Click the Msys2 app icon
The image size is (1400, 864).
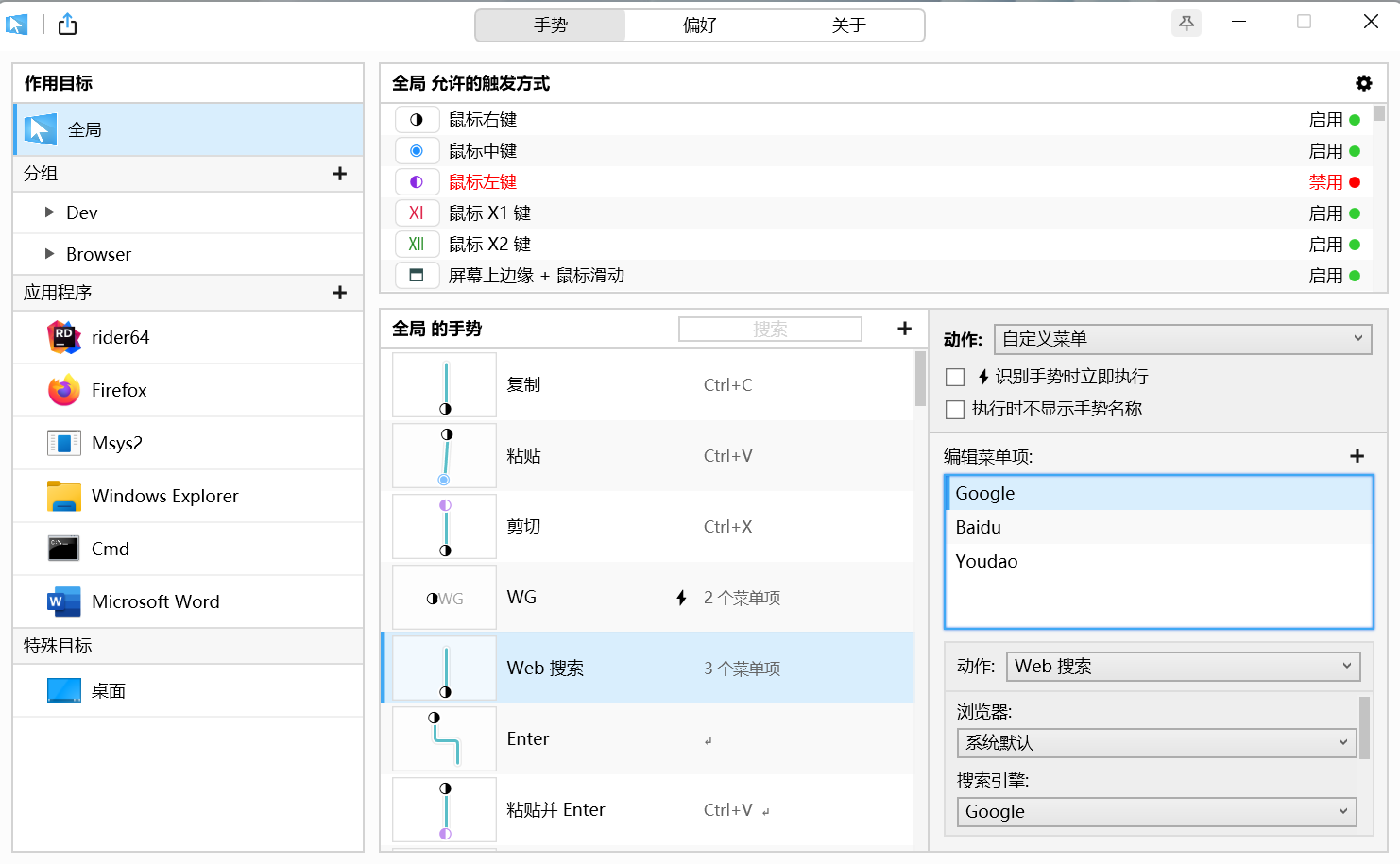point(64,443)
